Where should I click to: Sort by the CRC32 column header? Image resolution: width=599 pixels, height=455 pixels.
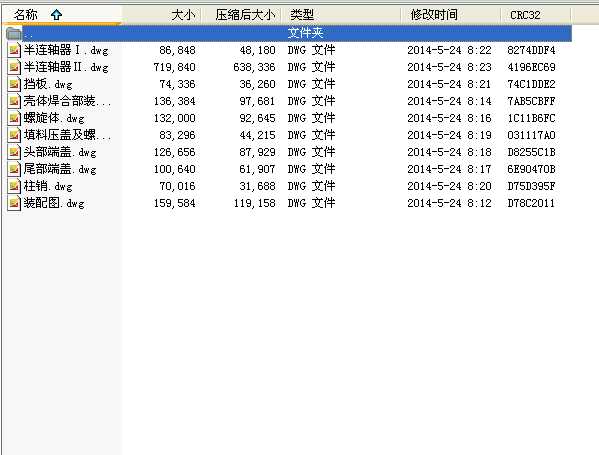(x=536, y=15)
